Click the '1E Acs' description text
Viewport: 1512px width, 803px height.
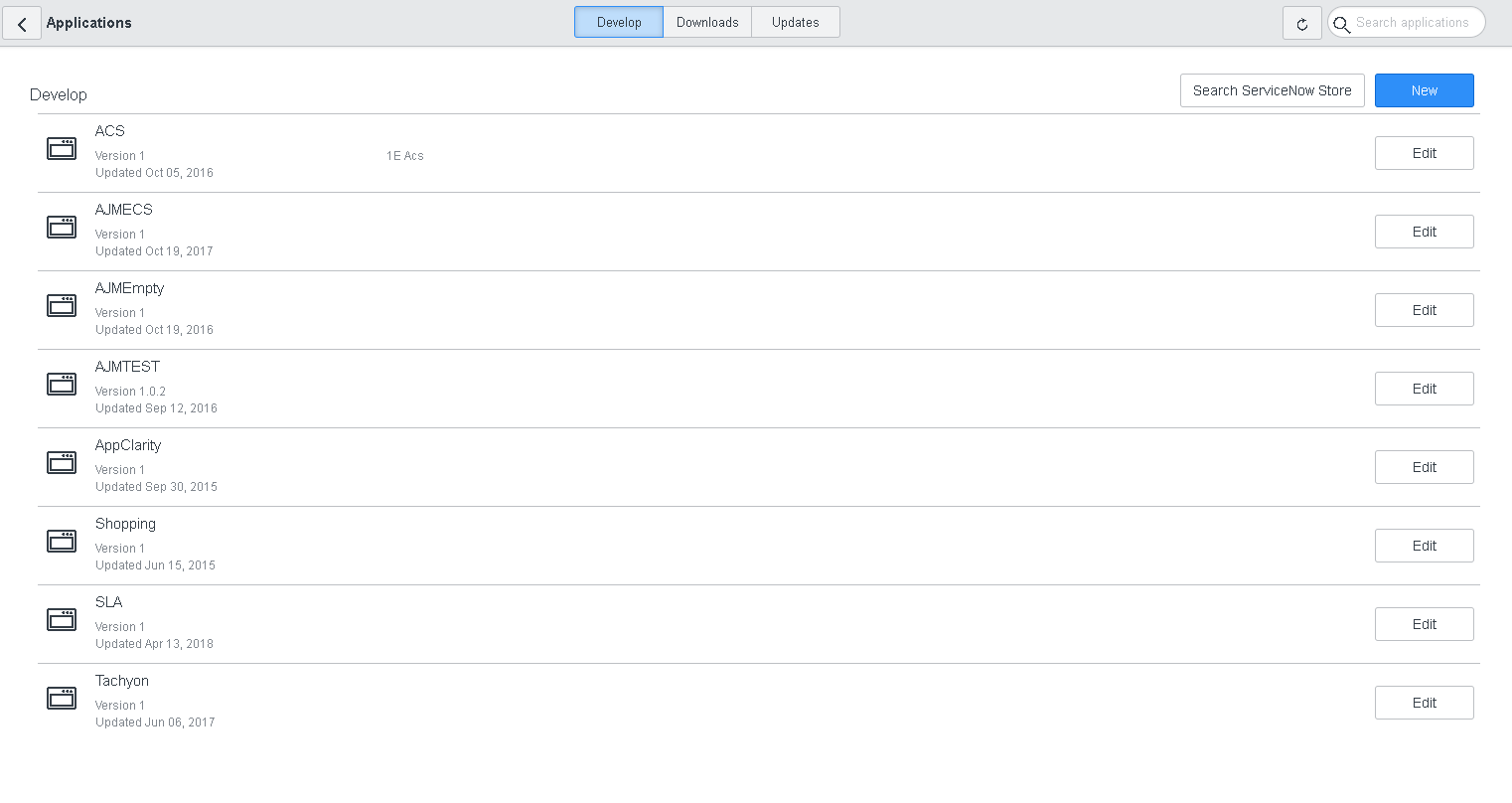pos(405,156)
